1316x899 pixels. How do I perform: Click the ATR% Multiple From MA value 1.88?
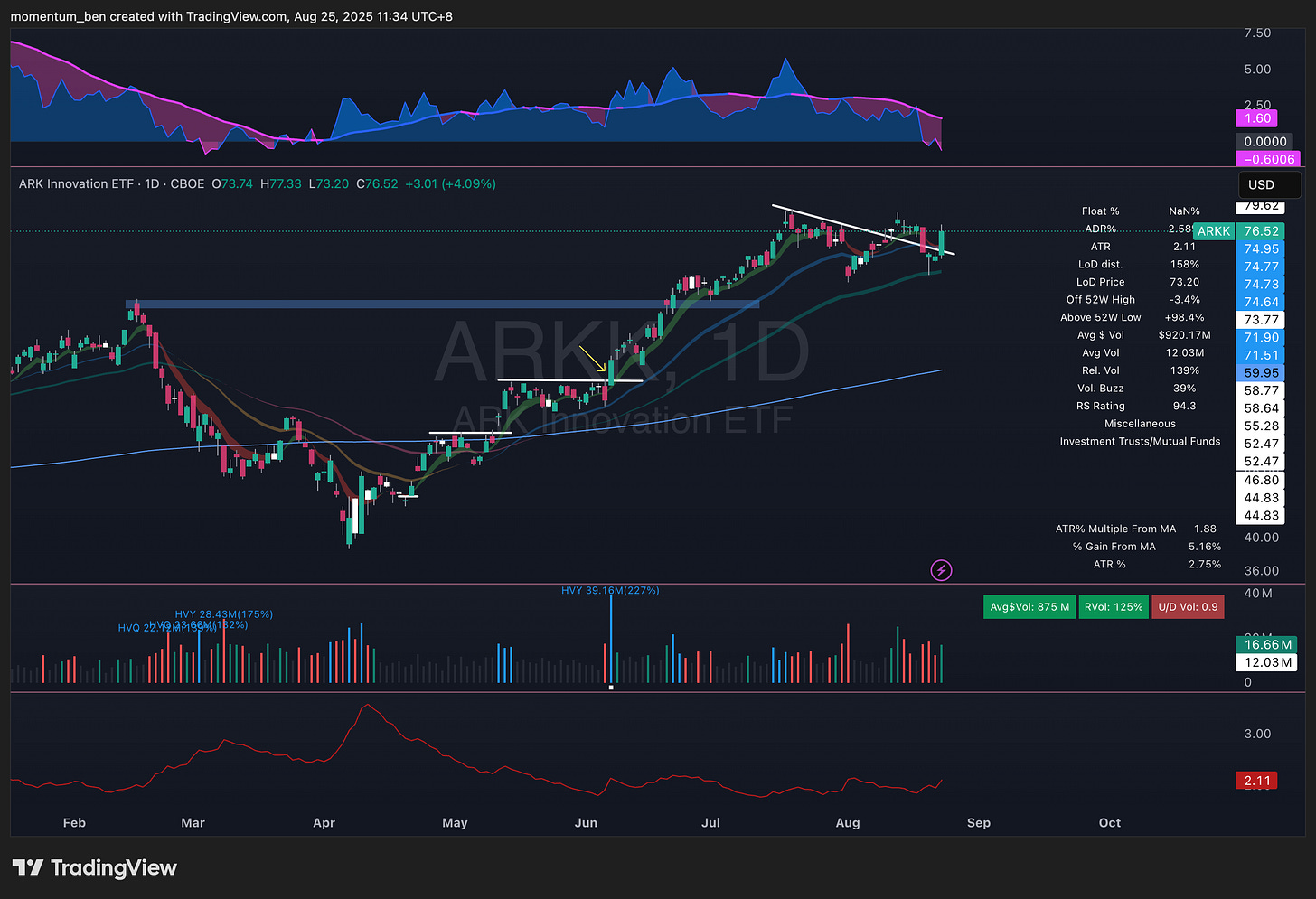click(x=1205, y=529)
